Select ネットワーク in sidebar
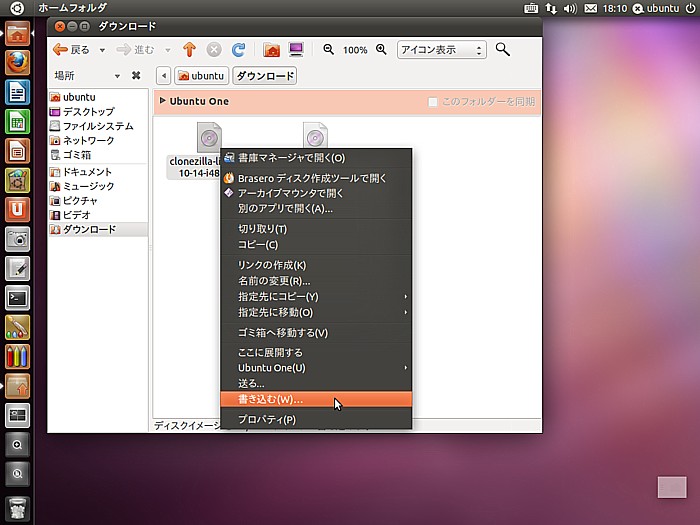The image size is (700, 525). (x=98, y=141)
